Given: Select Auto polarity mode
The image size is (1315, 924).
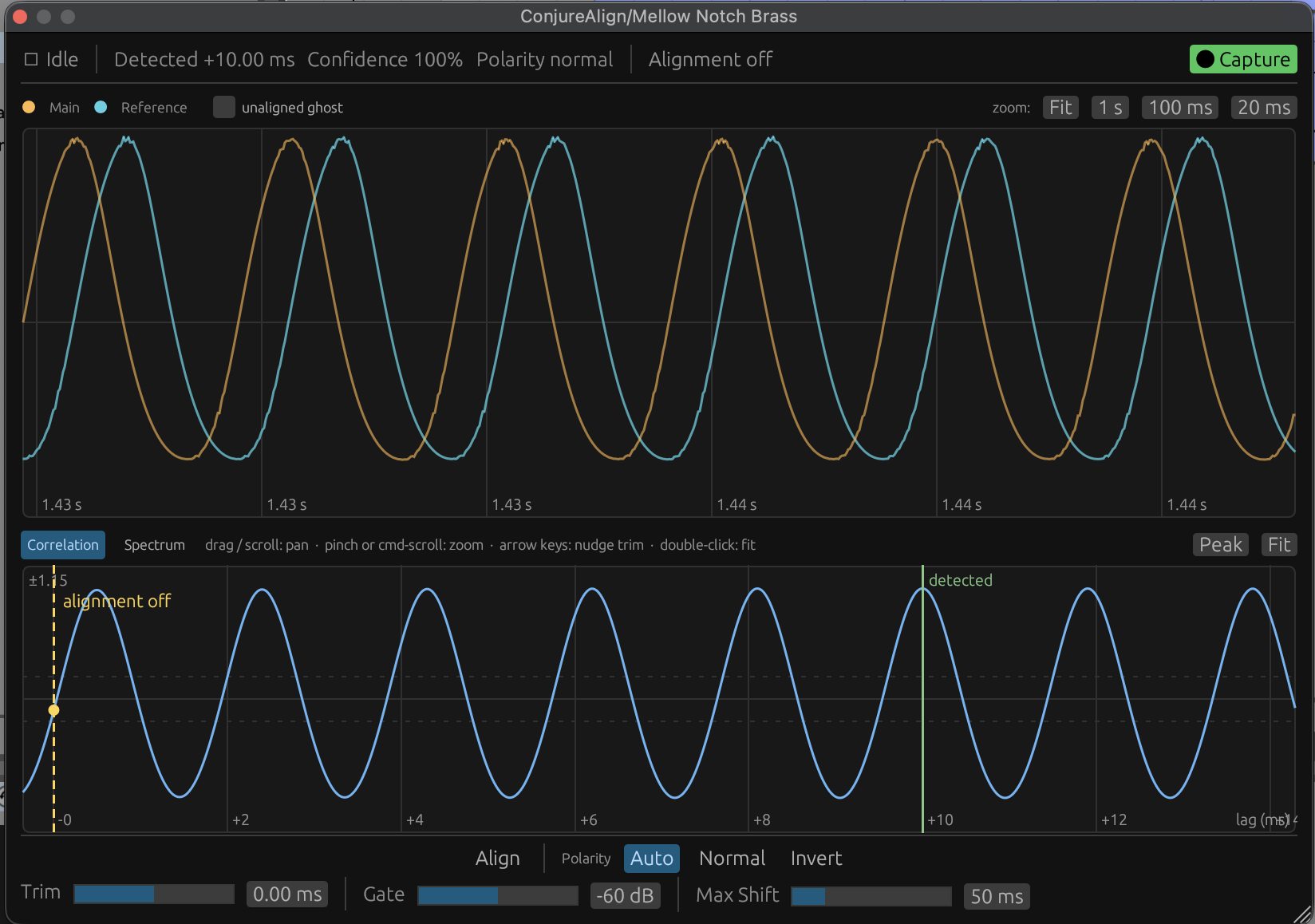Looking at the screenshot, I should pos(652,859).
